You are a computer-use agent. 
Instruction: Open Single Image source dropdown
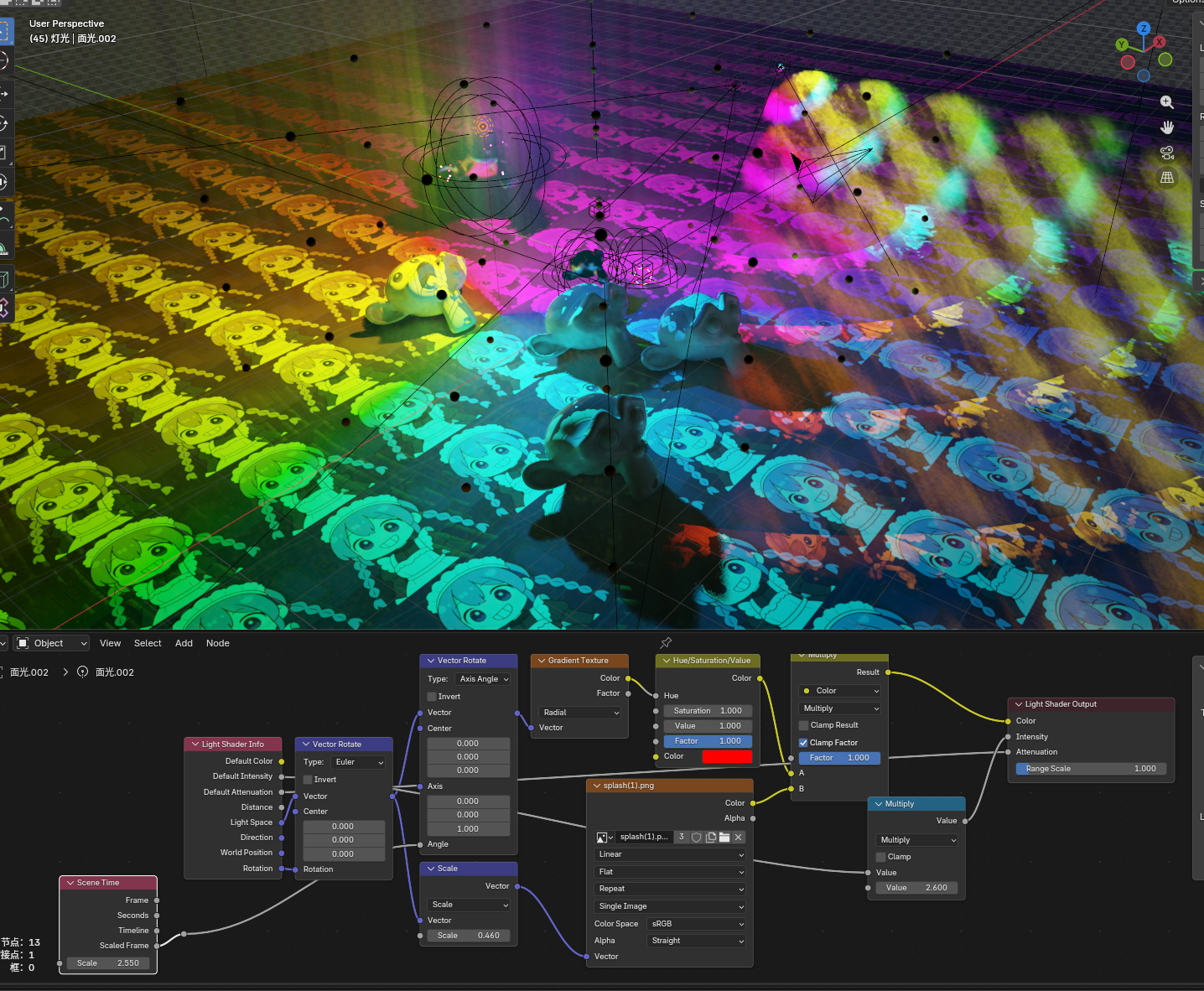click(x=670, y=906)
